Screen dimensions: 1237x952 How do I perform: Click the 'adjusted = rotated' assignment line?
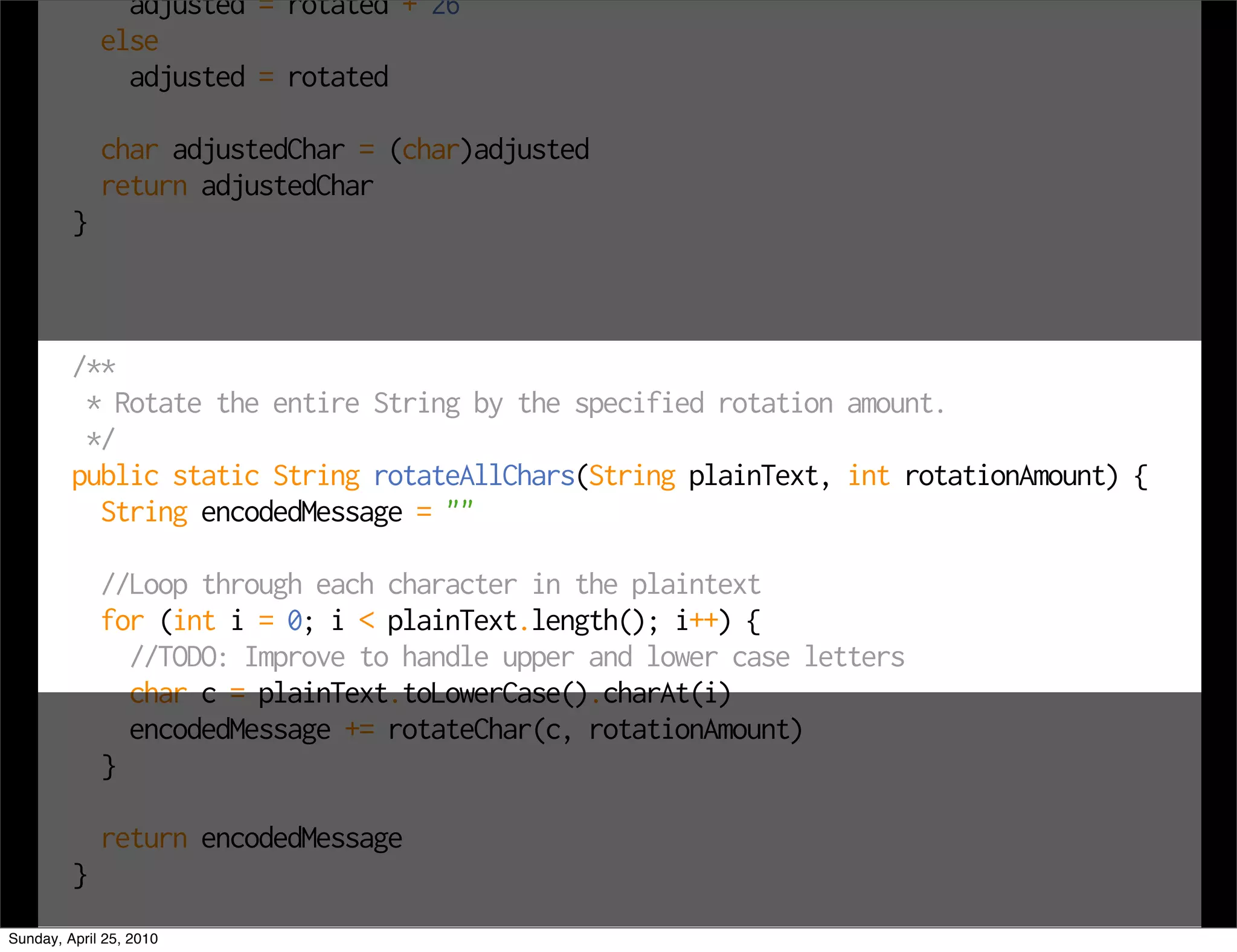coord(259,78)
